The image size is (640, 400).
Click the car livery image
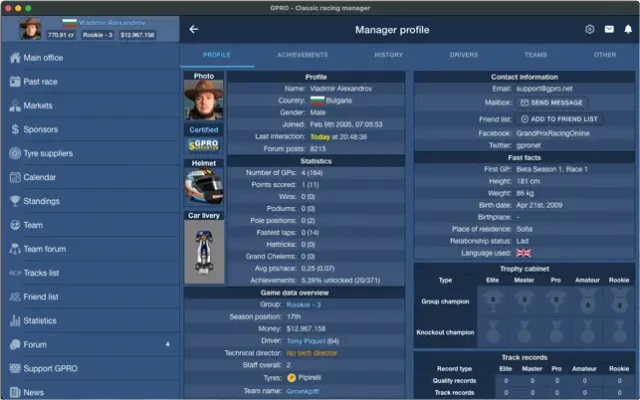(x=204, y=252)
